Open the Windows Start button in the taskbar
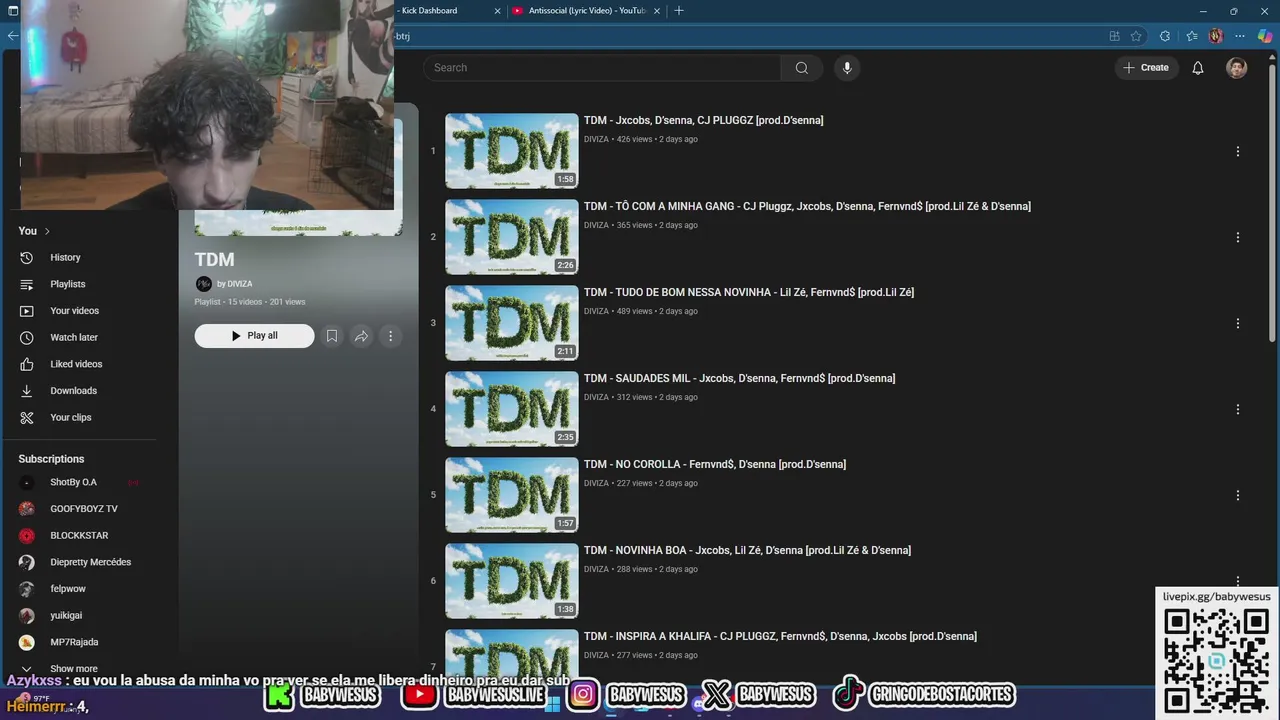This screenshot has height=720, width=1280. pyautogui.click(x=552, y=704)
